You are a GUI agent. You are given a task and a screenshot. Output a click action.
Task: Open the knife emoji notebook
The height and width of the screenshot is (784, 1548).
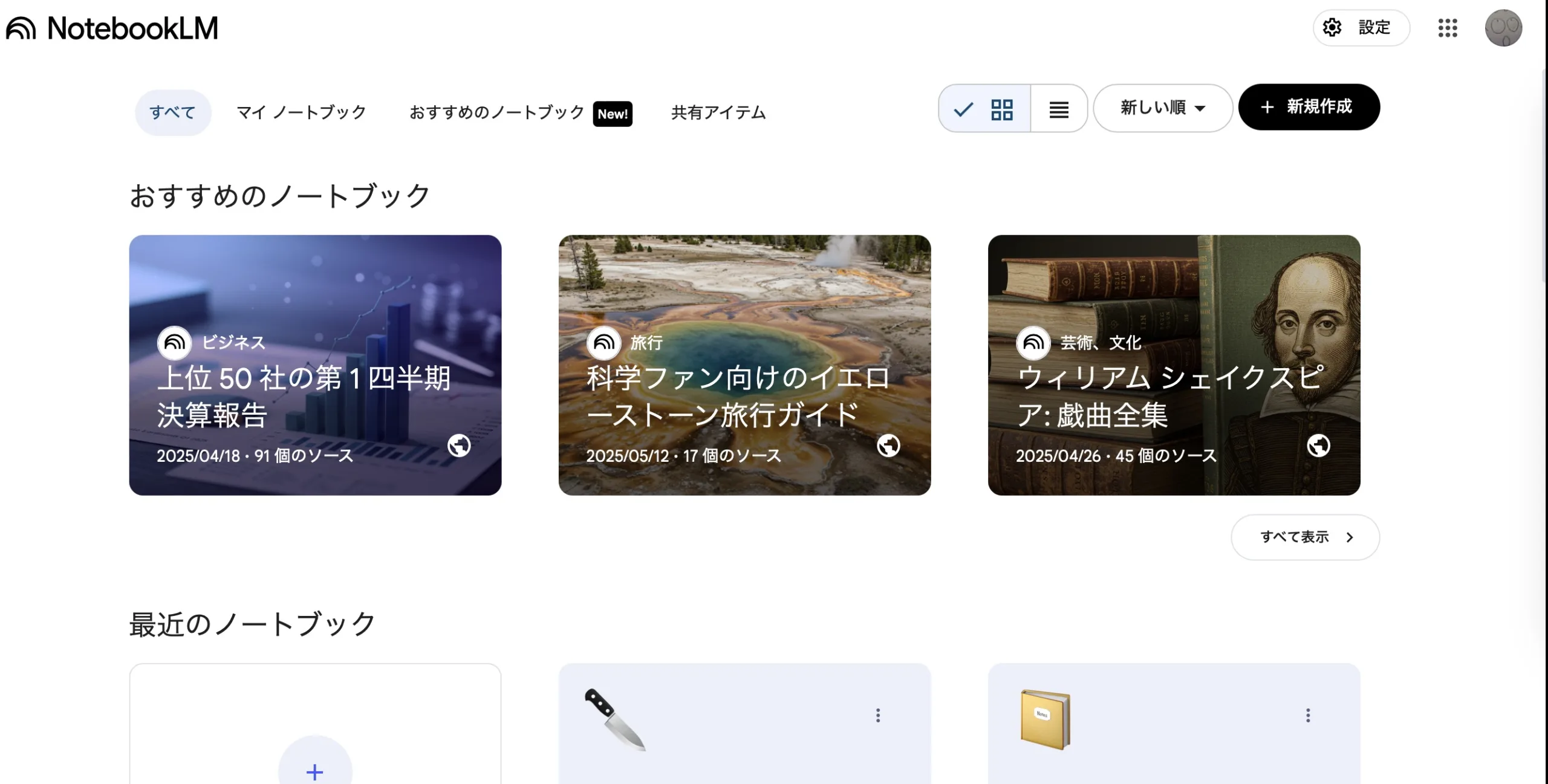pyautogui.click(x=744, y=724)
